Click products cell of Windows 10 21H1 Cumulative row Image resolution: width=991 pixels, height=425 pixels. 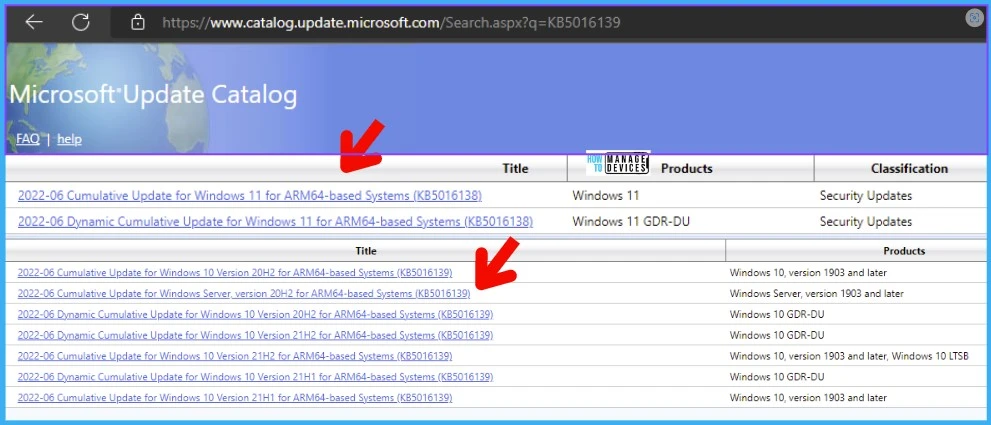(808, 398)
